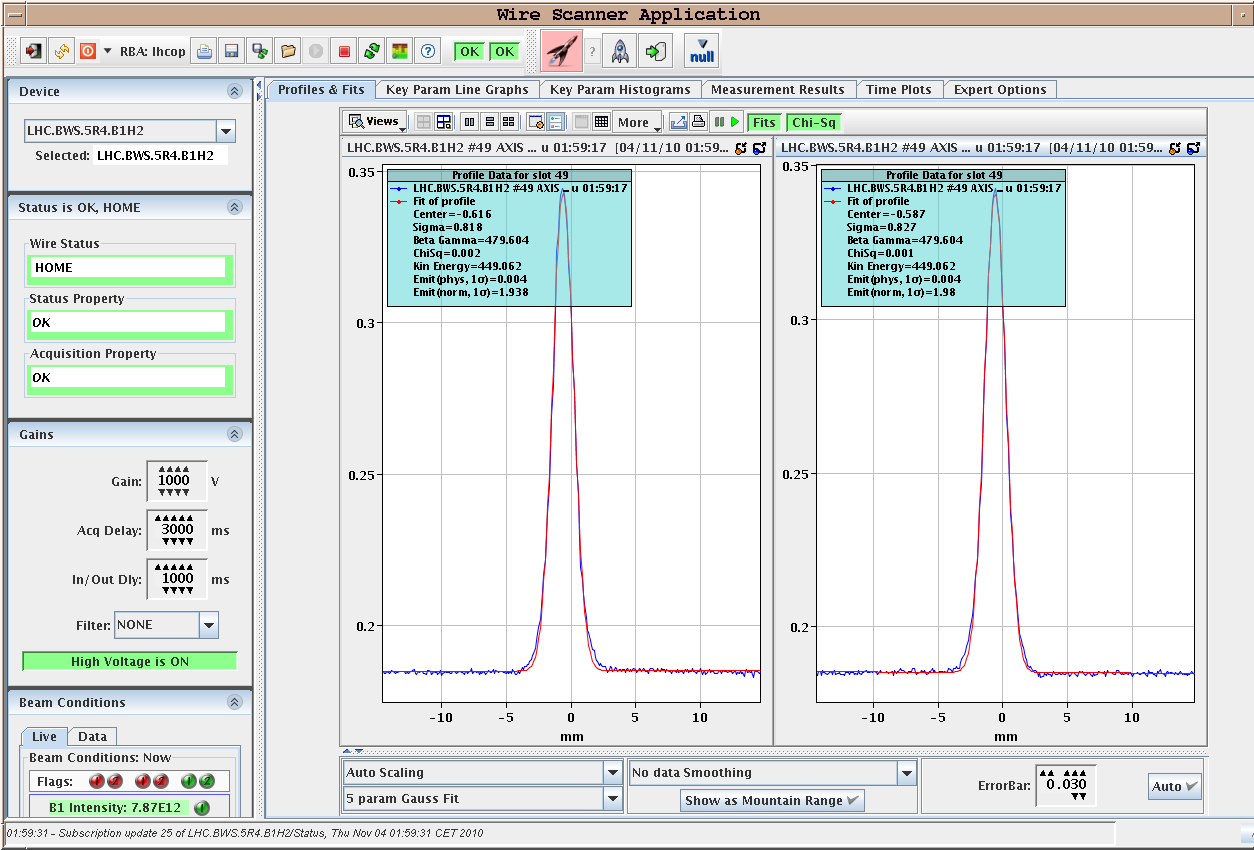1254x850 pixels.
Task: Click the null button in toolbar
Action: [x=702, y=51]
